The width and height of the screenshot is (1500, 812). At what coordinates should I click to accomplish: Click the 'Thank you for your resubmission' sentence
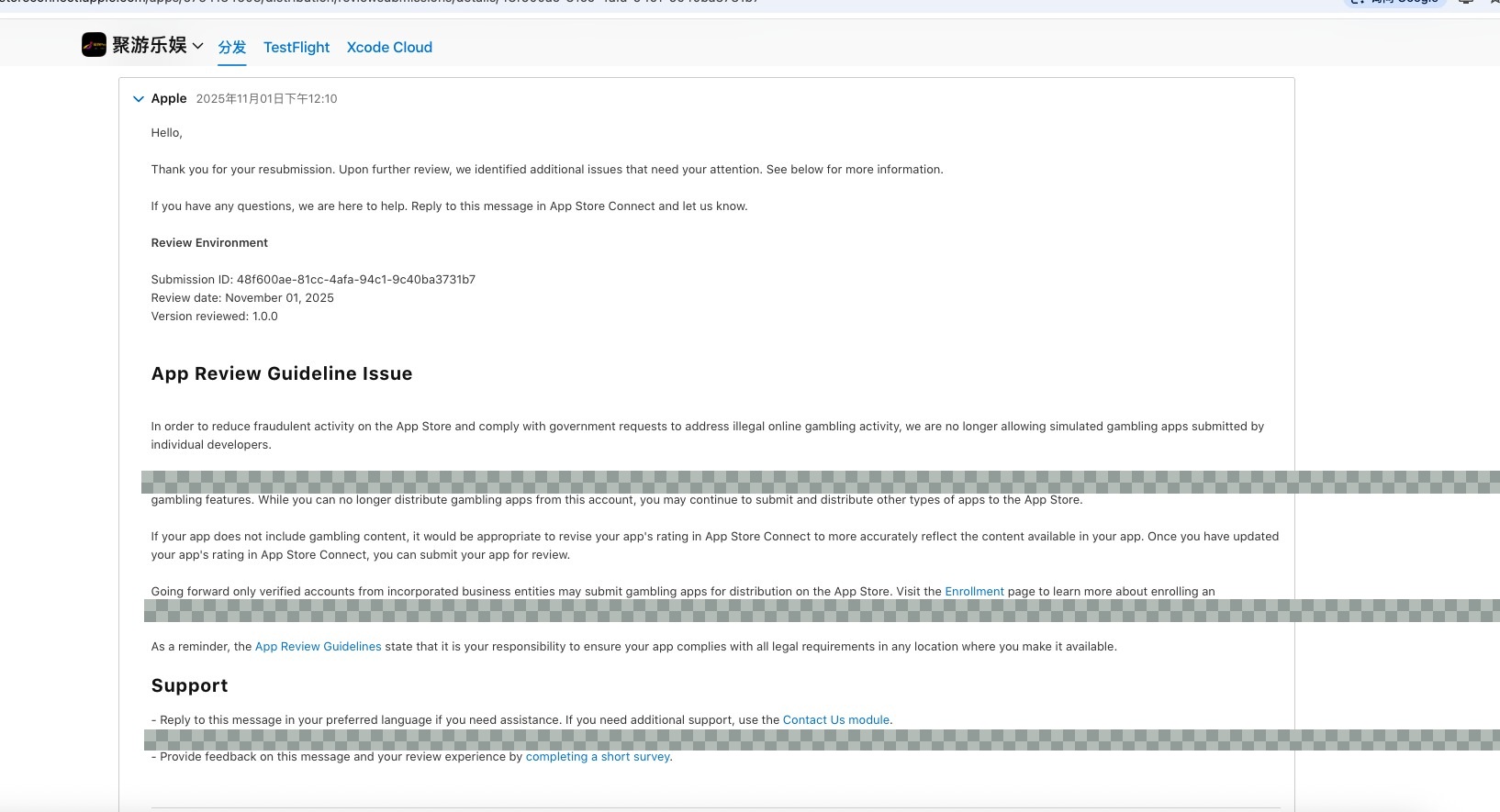[x=547, y=170]
